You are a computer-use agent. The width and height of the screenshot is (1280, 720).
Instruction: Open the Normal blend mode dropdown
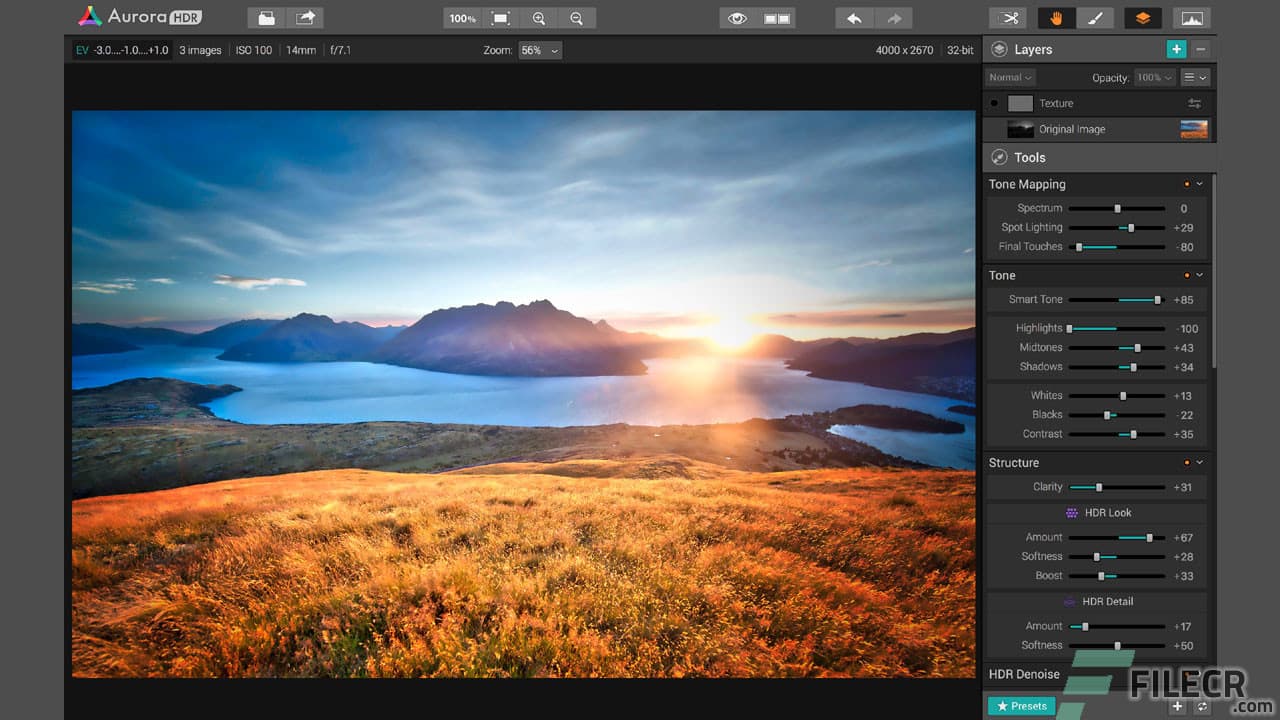[x=1009, y=77]
